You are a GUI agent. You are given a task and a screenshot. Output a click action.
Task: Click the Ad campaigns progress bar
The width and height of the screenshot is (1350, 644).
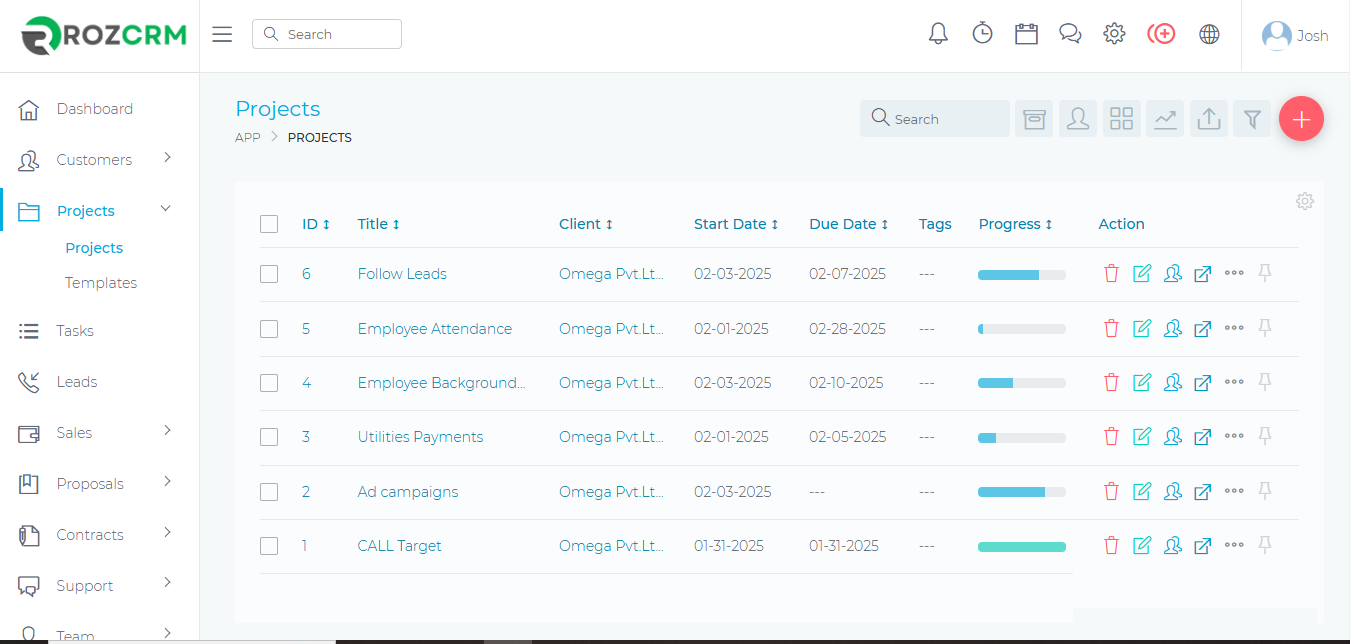coord(1021,492)
